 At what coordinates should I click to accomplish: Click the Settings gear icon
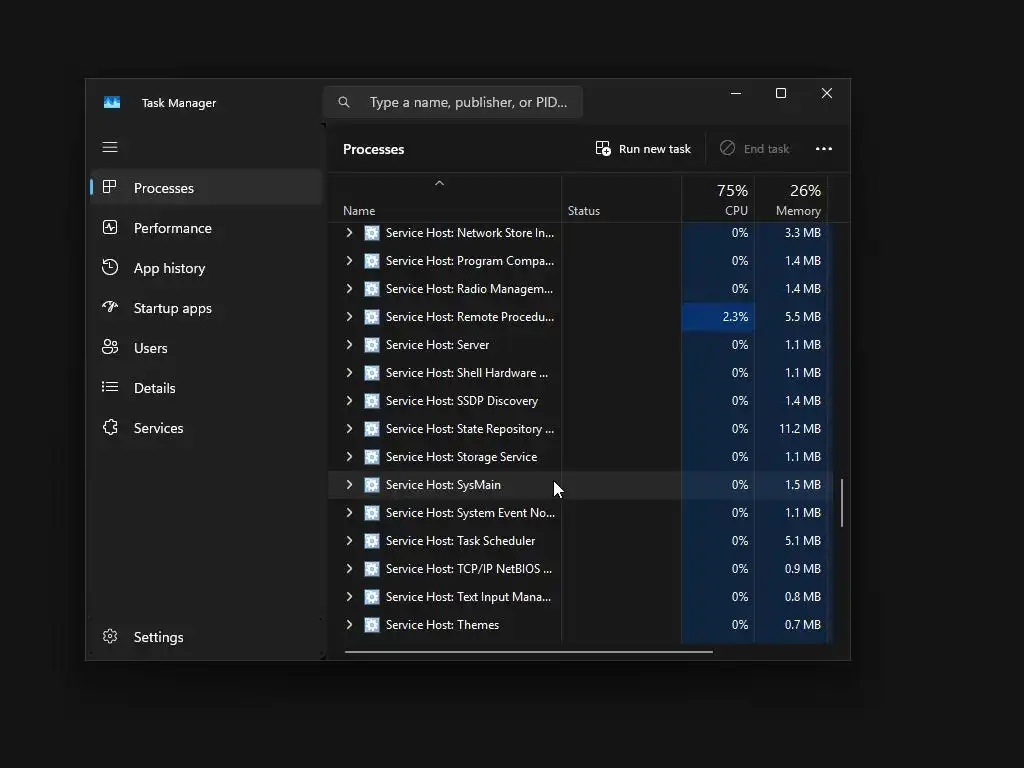110,636
